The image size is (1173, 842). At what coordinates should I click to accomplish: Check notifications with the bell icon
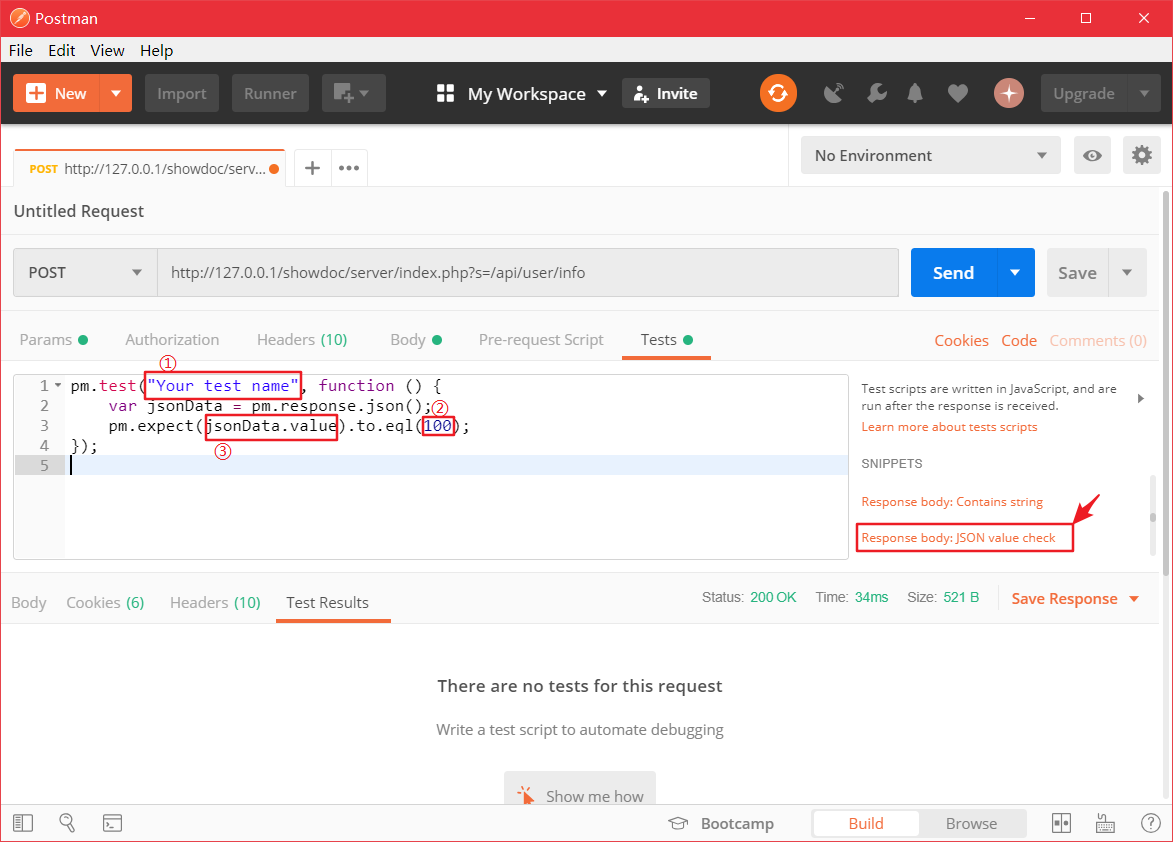[914, 93]
